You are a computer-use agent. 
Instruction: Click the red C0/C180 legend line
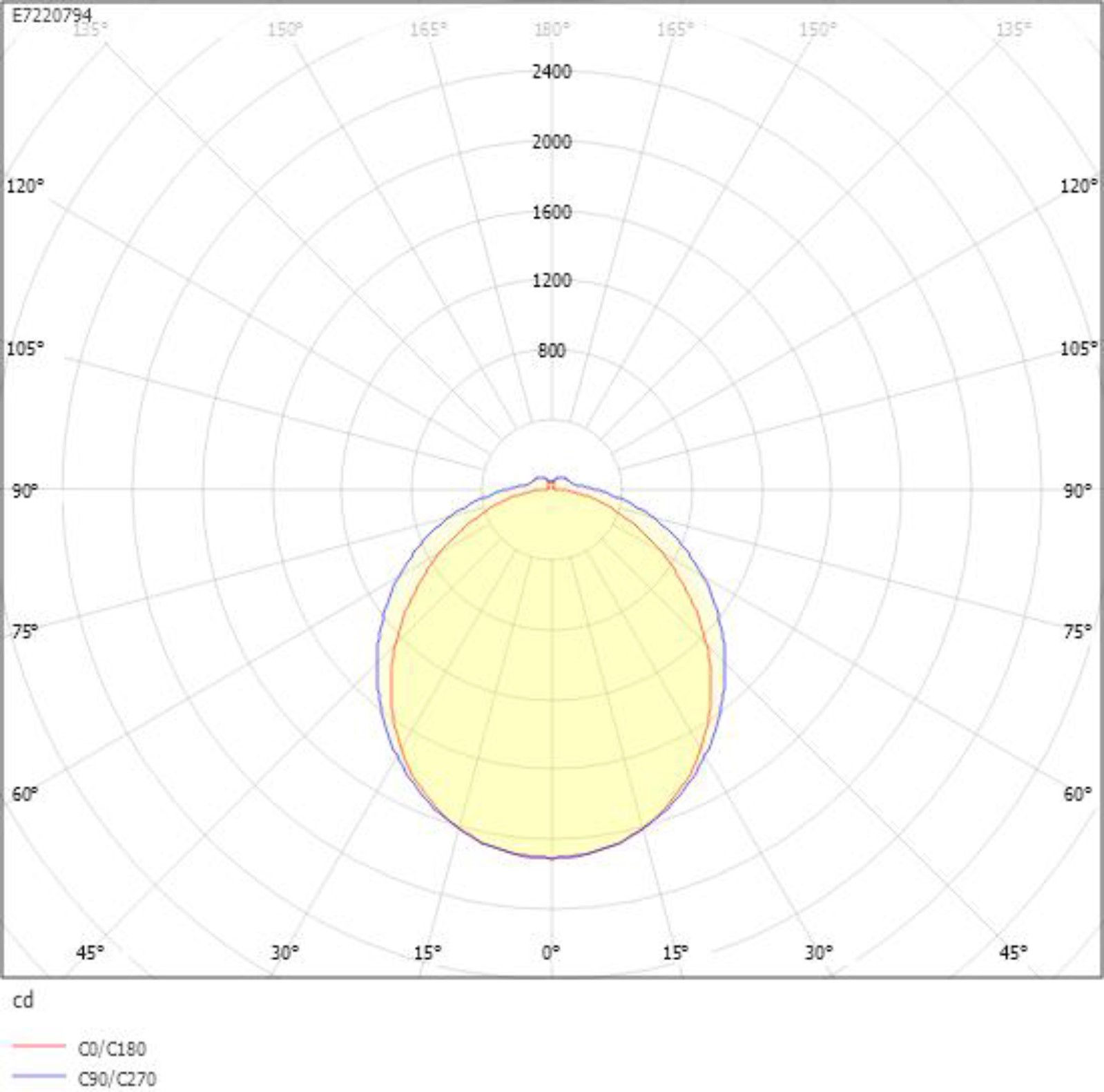[x=39, y=1047]
